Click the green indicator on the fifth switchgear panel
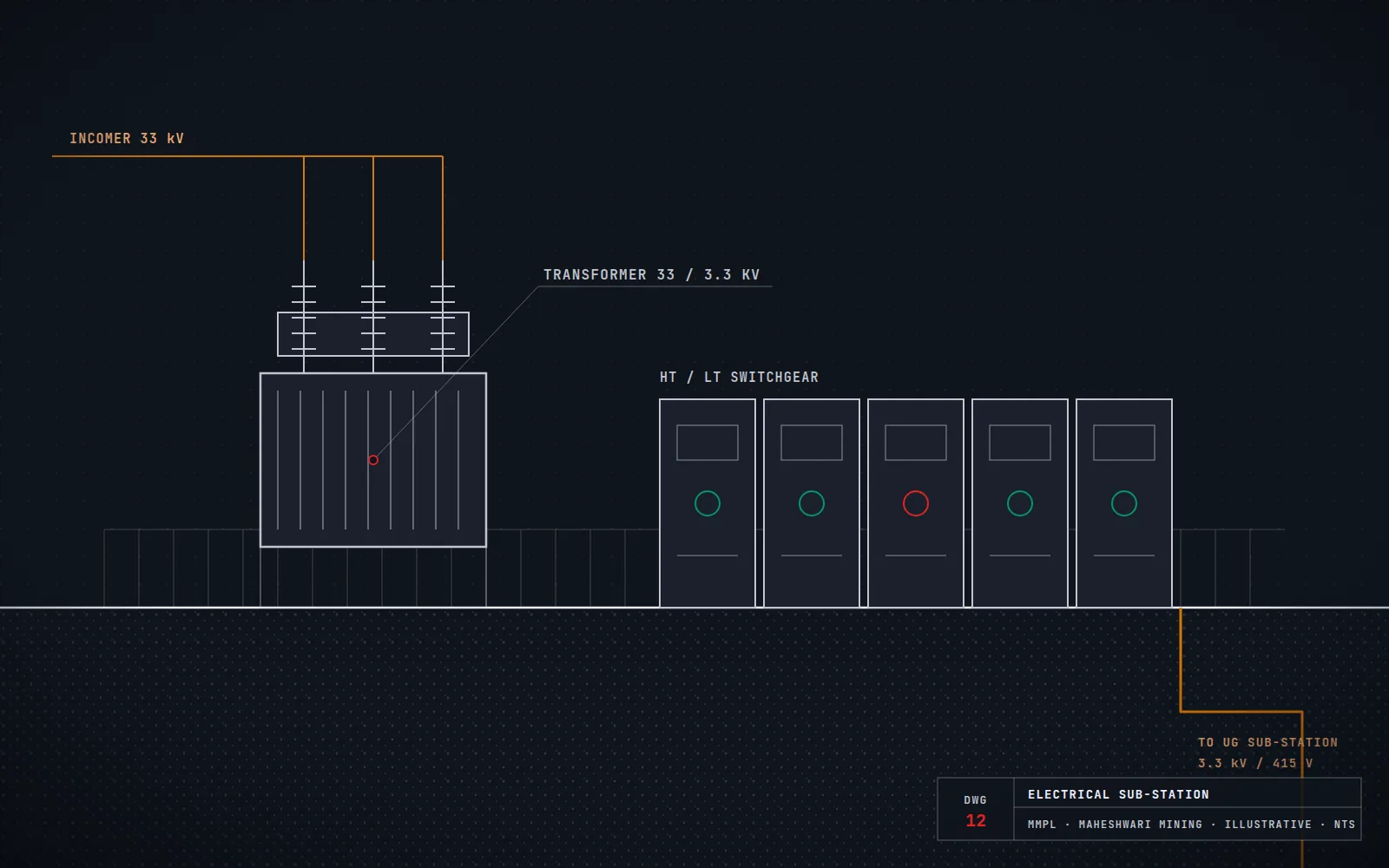 (x=1124, y=503)
